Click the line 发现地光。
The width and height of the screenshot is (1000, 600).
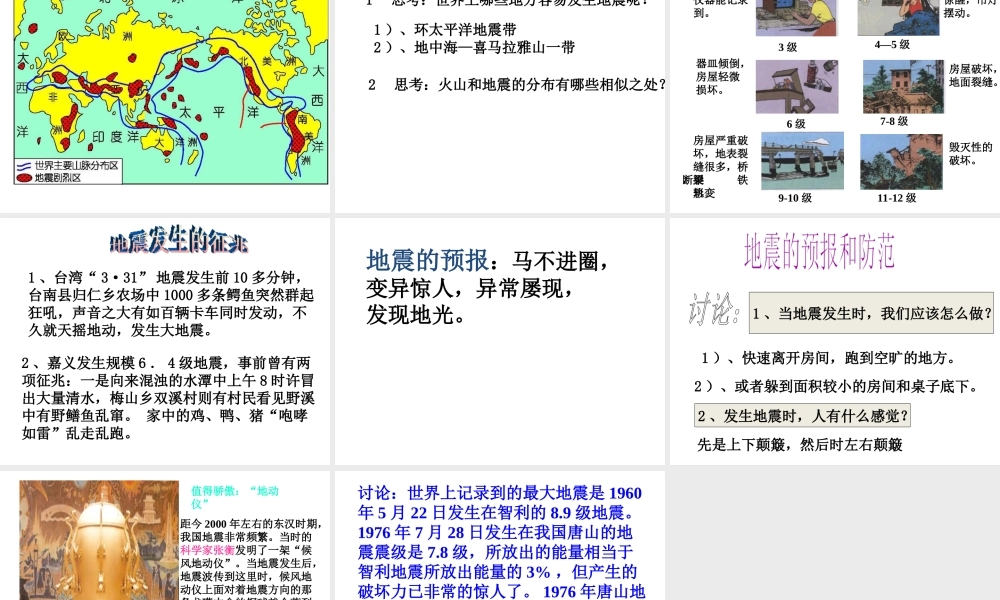point(417,315)
